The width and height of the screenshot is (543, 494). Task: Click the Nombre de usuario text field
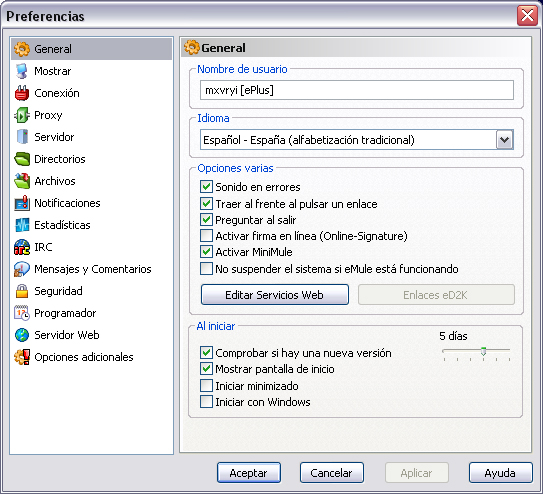357,90
